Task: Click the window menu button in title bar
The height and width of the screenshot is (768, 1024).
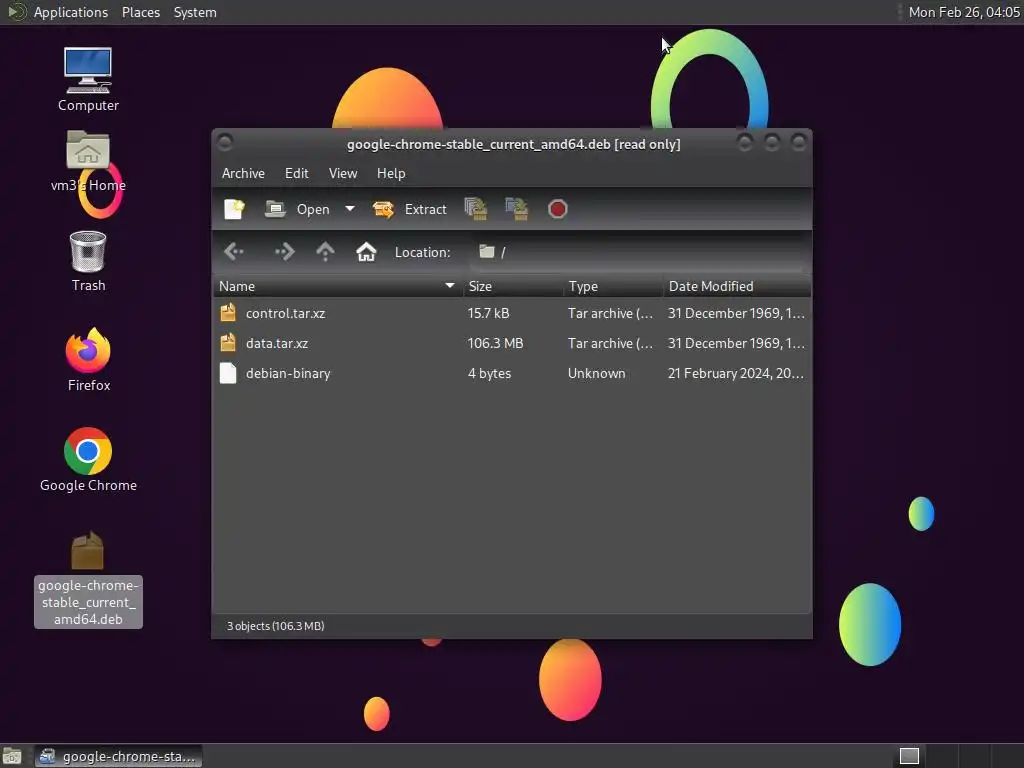Action: (x=225, y=142)
